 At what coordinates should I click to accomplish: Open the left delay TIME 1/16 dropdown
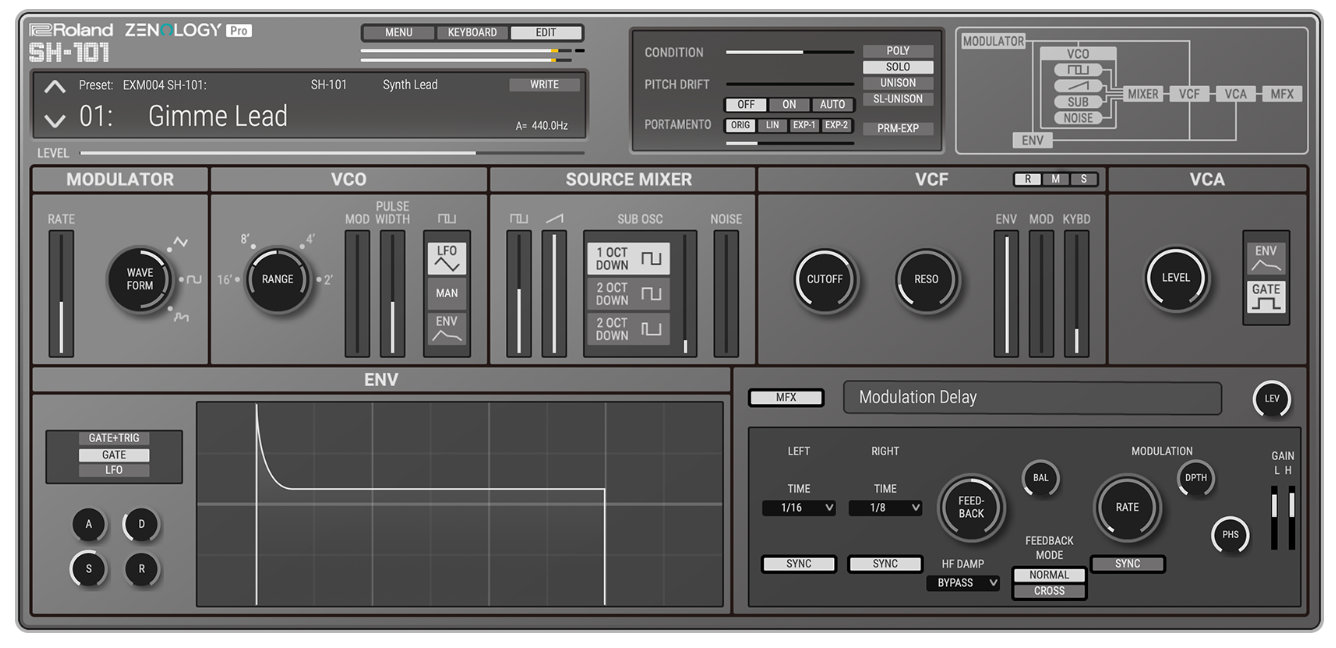pyautogui.click(x=799, y=508)
